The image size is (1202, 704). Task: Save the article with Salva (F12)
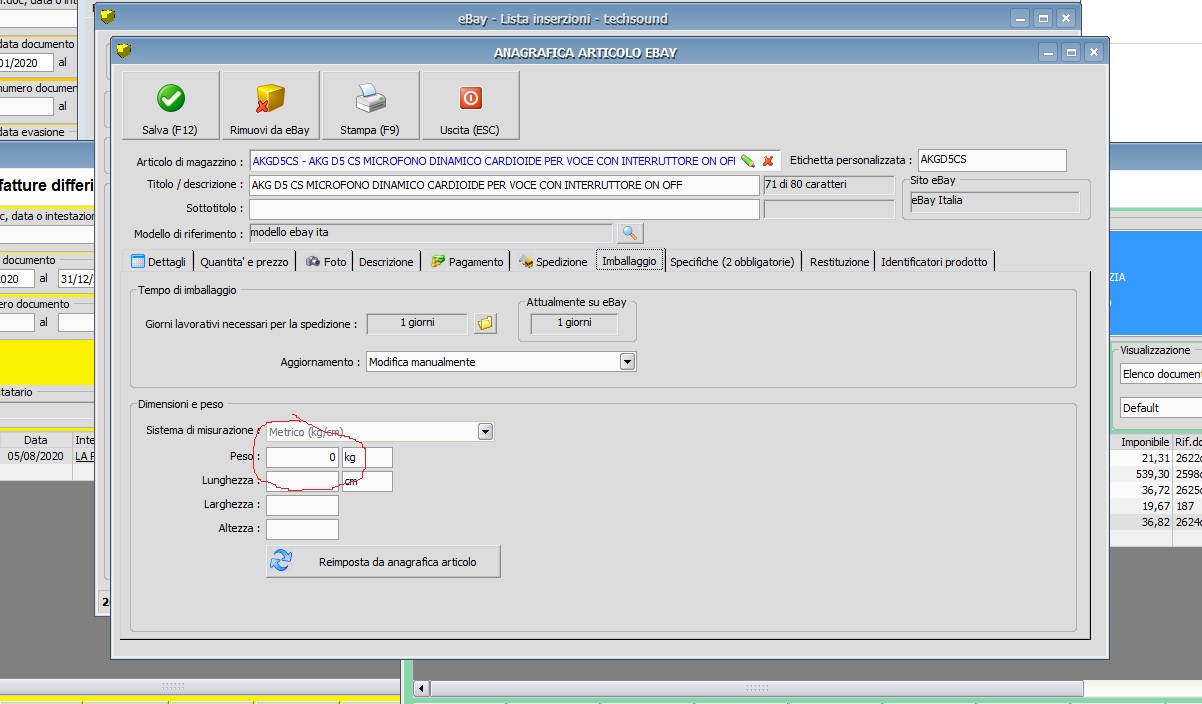coord(170,105)
